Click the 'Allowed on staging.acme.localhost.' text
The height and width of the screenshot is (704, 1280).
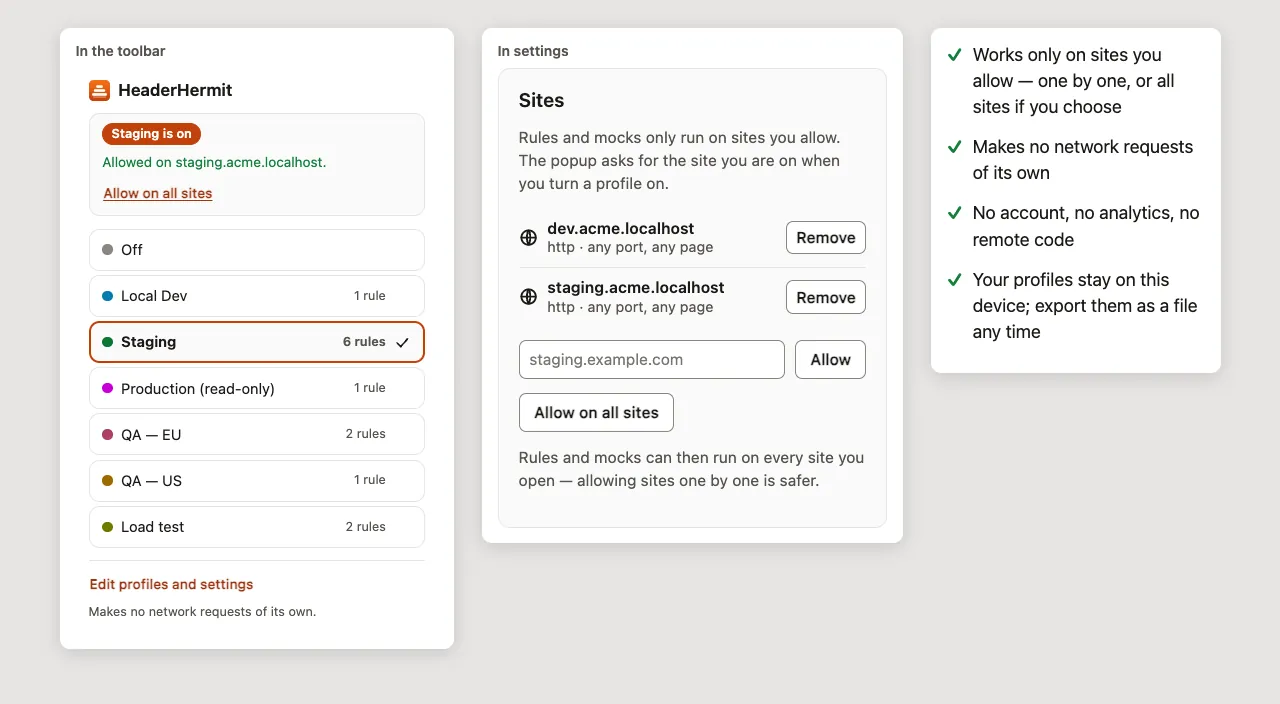pos(214,162)
